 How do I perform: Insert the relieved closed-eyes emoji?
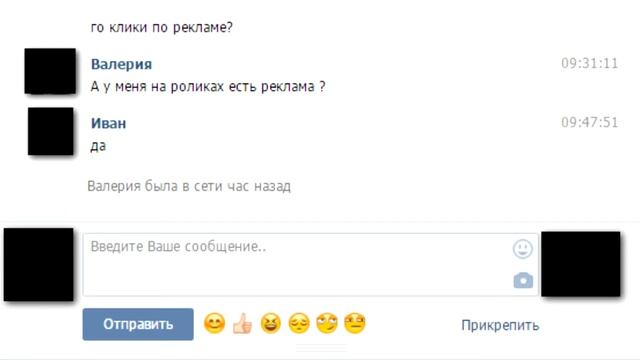tap(299, 324)
